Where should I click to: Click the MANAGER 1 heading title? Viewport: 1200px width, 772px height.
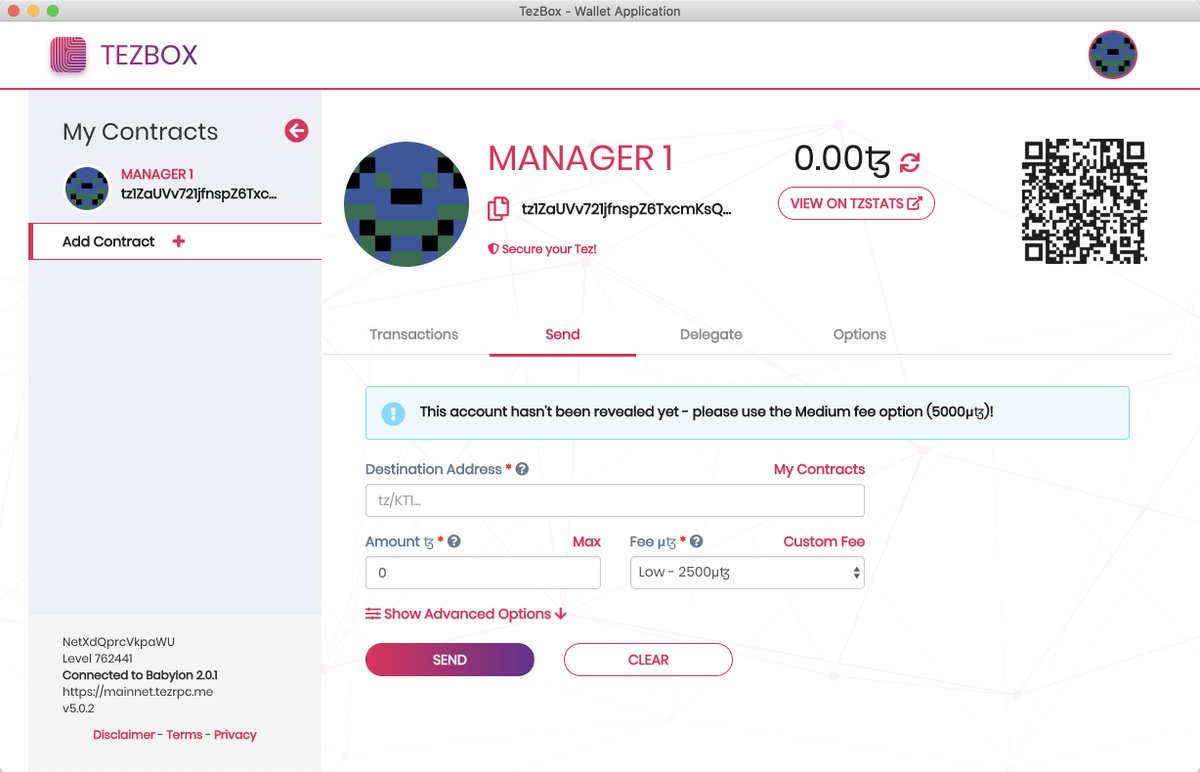581,158
